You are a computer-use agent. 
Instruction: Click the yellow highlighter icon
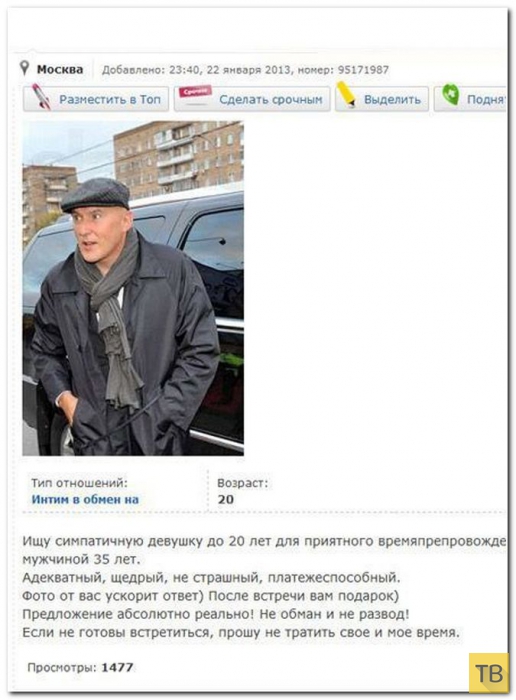[345, 94]
